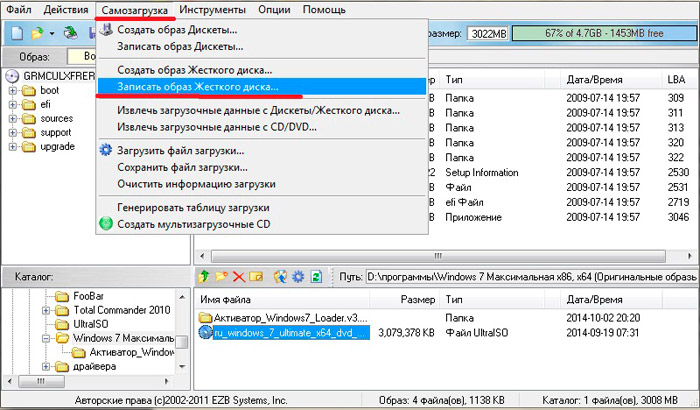
Task: Select the FooBar folder in catalog
Action: pyautogui.click(x=88, y=296)
